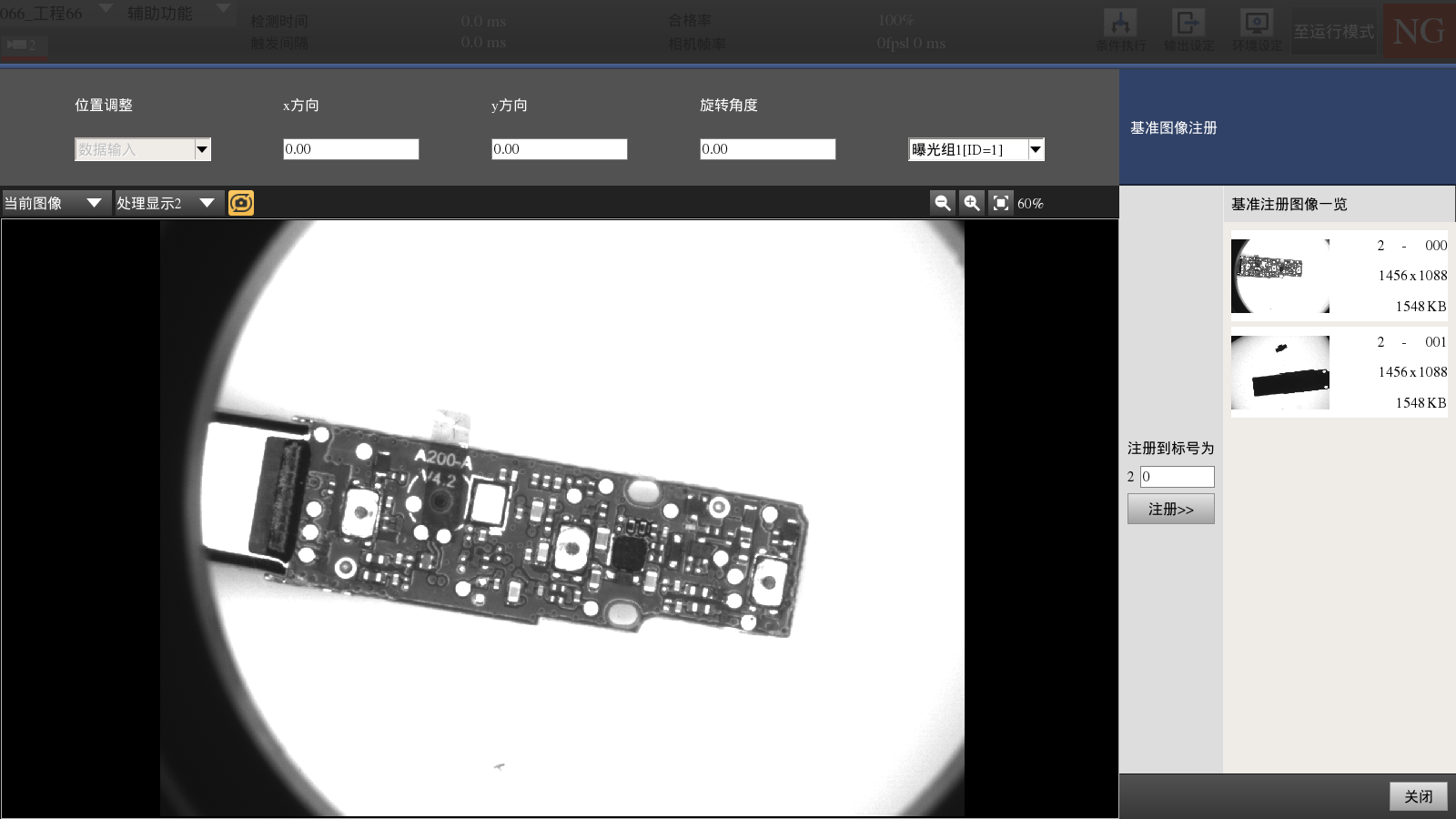Open the 环境设定 monitor icon
This screenshot has height=819, width=1456.
tap(1257, 29)
